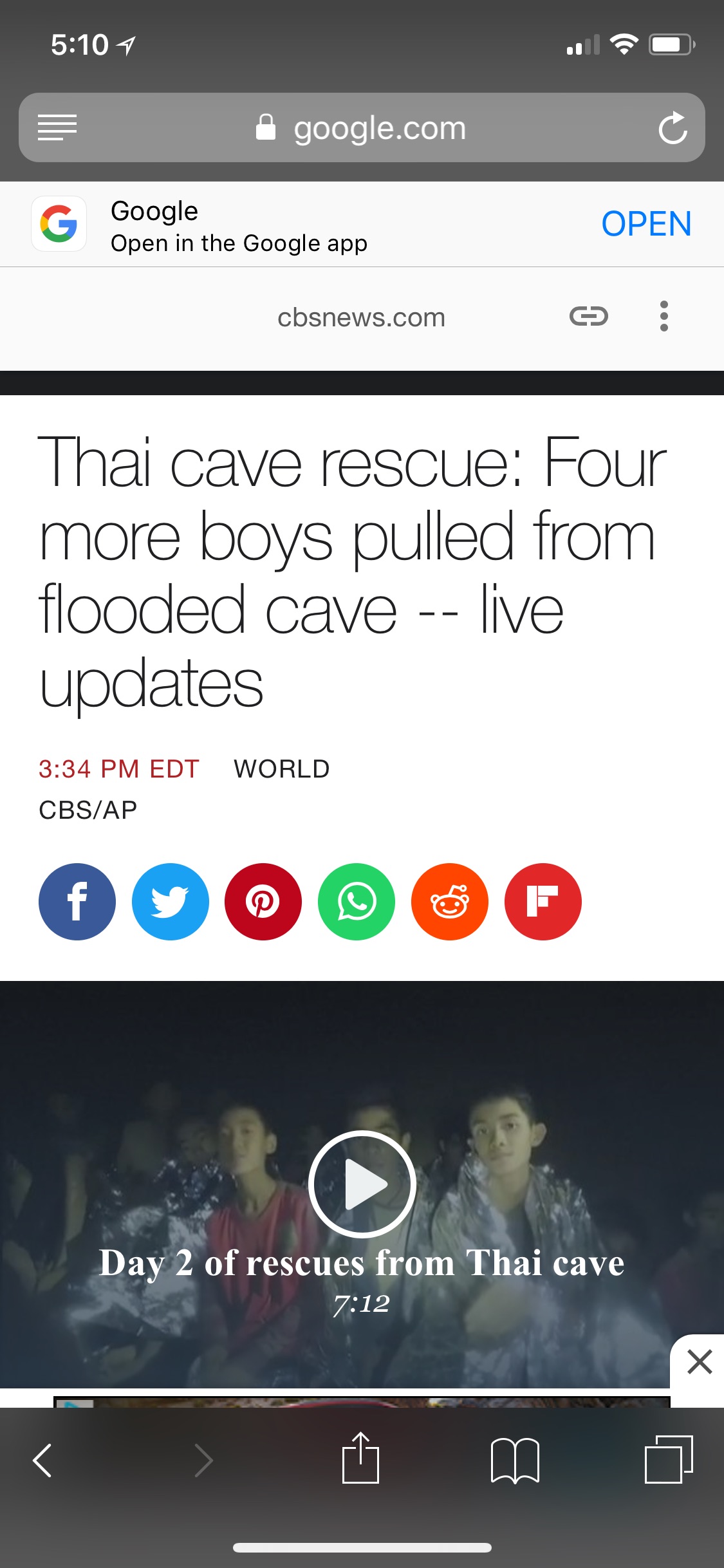The width and height of the screenshot is (724, 1568).
Task: Share article on Facebook
Action: (x=77, y=901)
